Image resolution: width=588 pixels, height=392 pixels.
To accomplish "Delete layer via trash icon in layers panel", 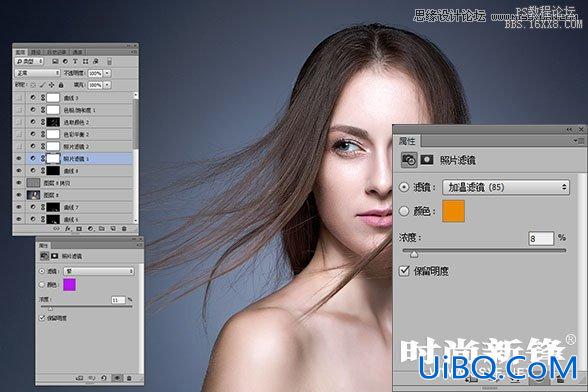I will tap(124, 228).
